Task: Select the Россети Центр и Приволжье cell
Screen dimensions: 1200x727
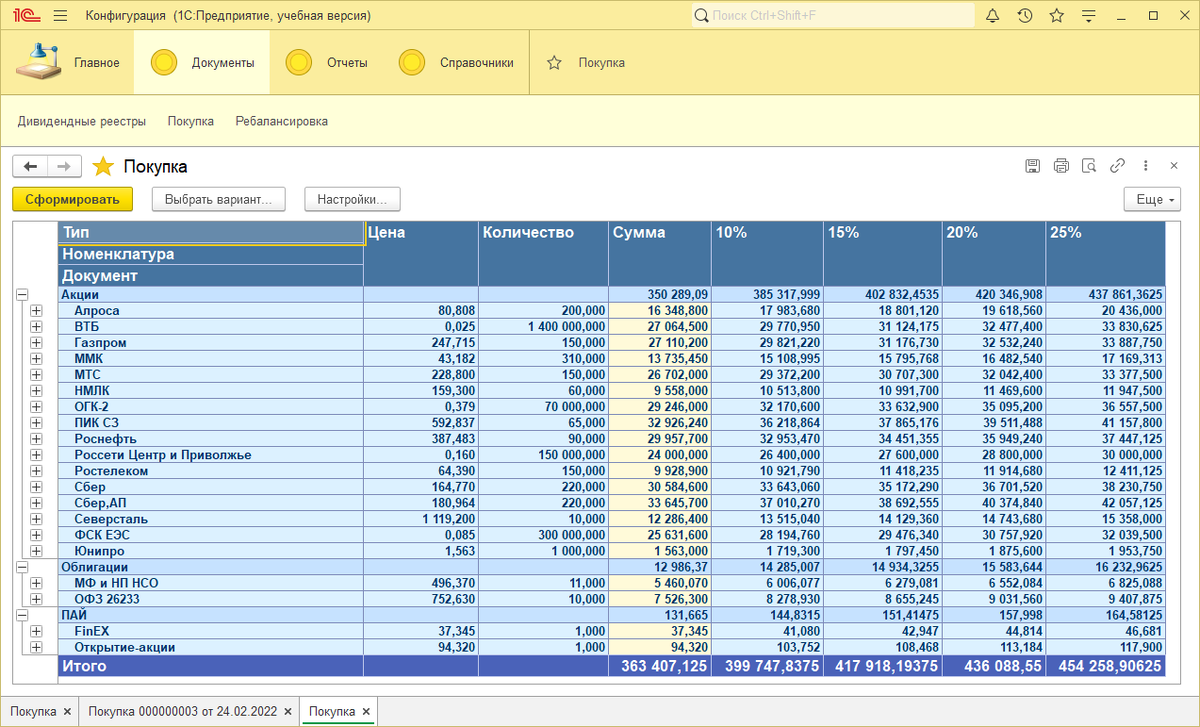Action: tap(211, 455)
